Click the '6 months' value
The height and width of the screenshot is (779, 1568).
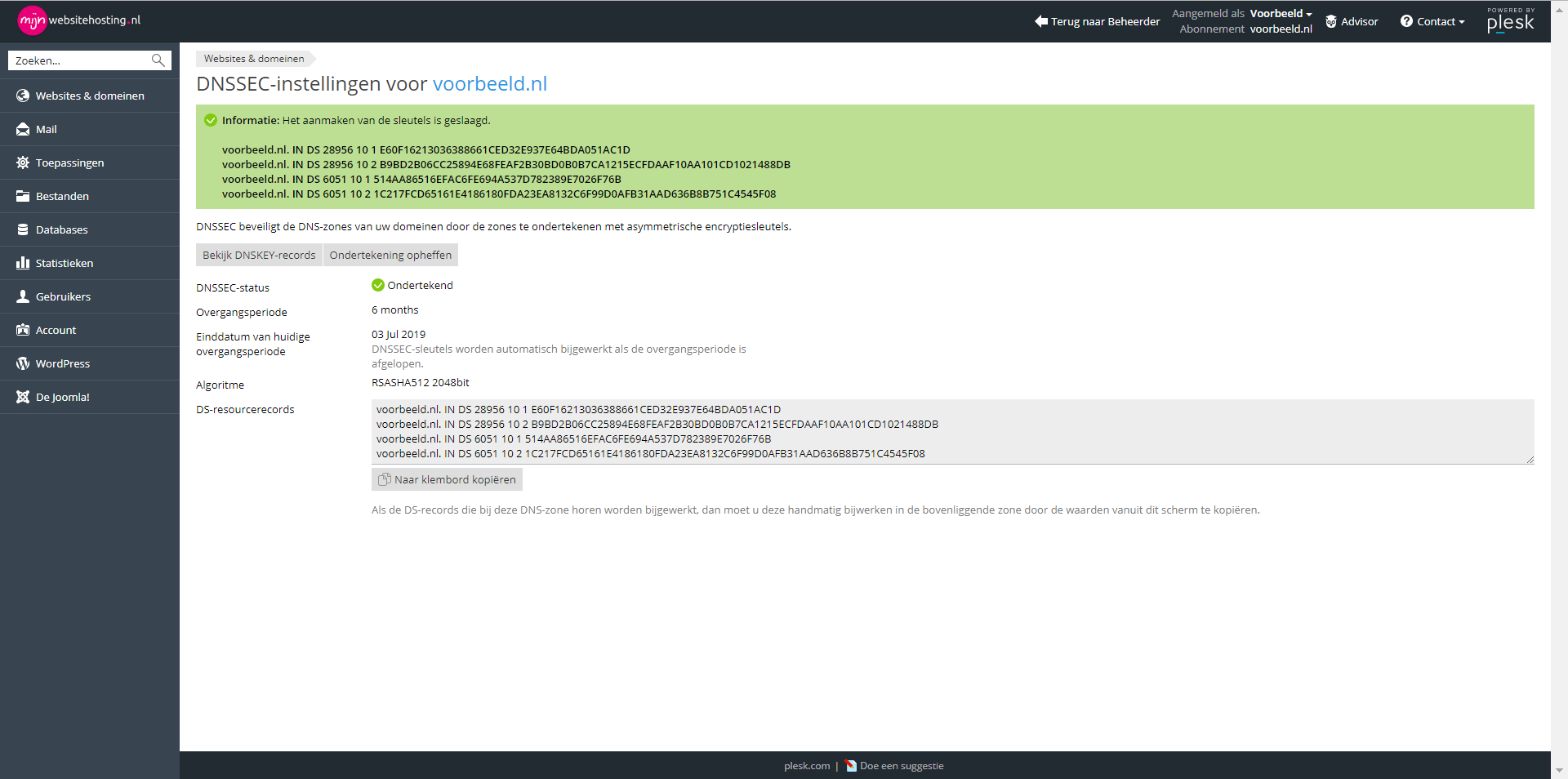click(394, 309)
